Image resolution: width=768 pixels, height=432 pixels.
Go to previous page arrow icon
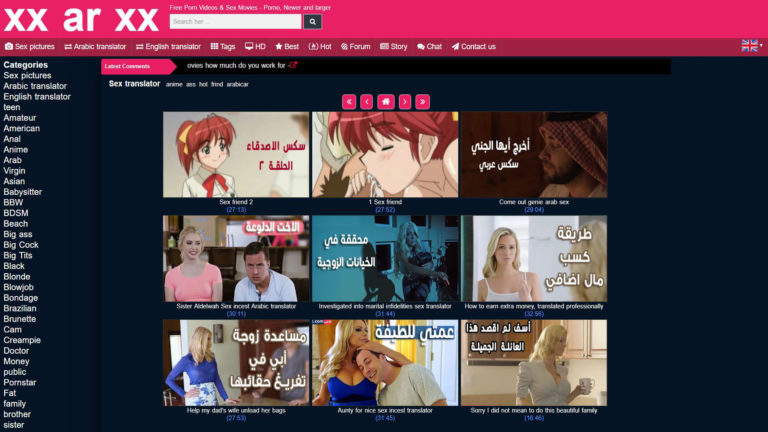pos(367,101)
